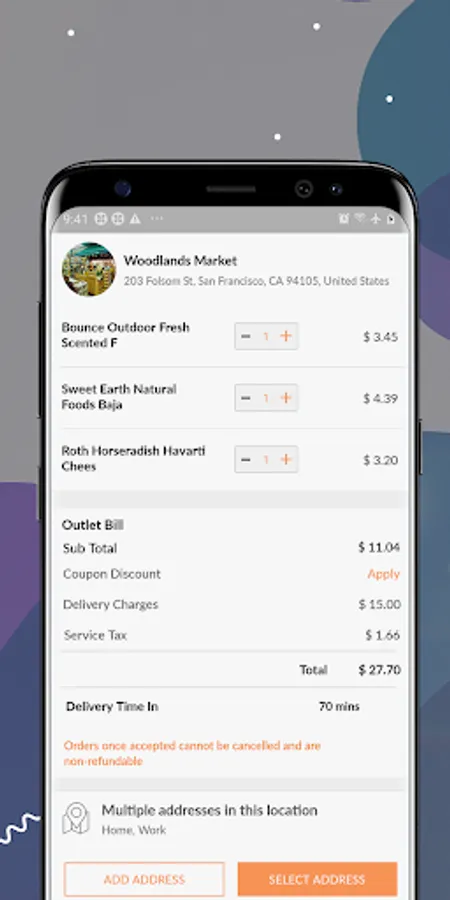Tap the Multiple addresses in this location row

click(x=230, y=819)
